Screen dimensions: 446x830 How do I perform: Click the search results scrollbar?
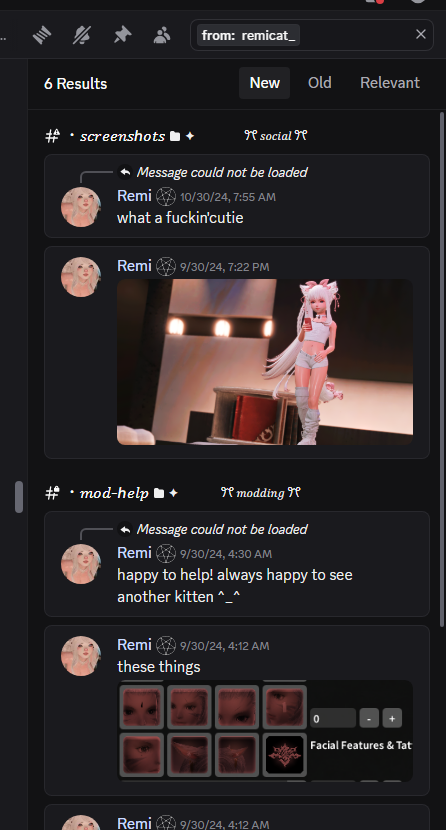click(442, 369)
